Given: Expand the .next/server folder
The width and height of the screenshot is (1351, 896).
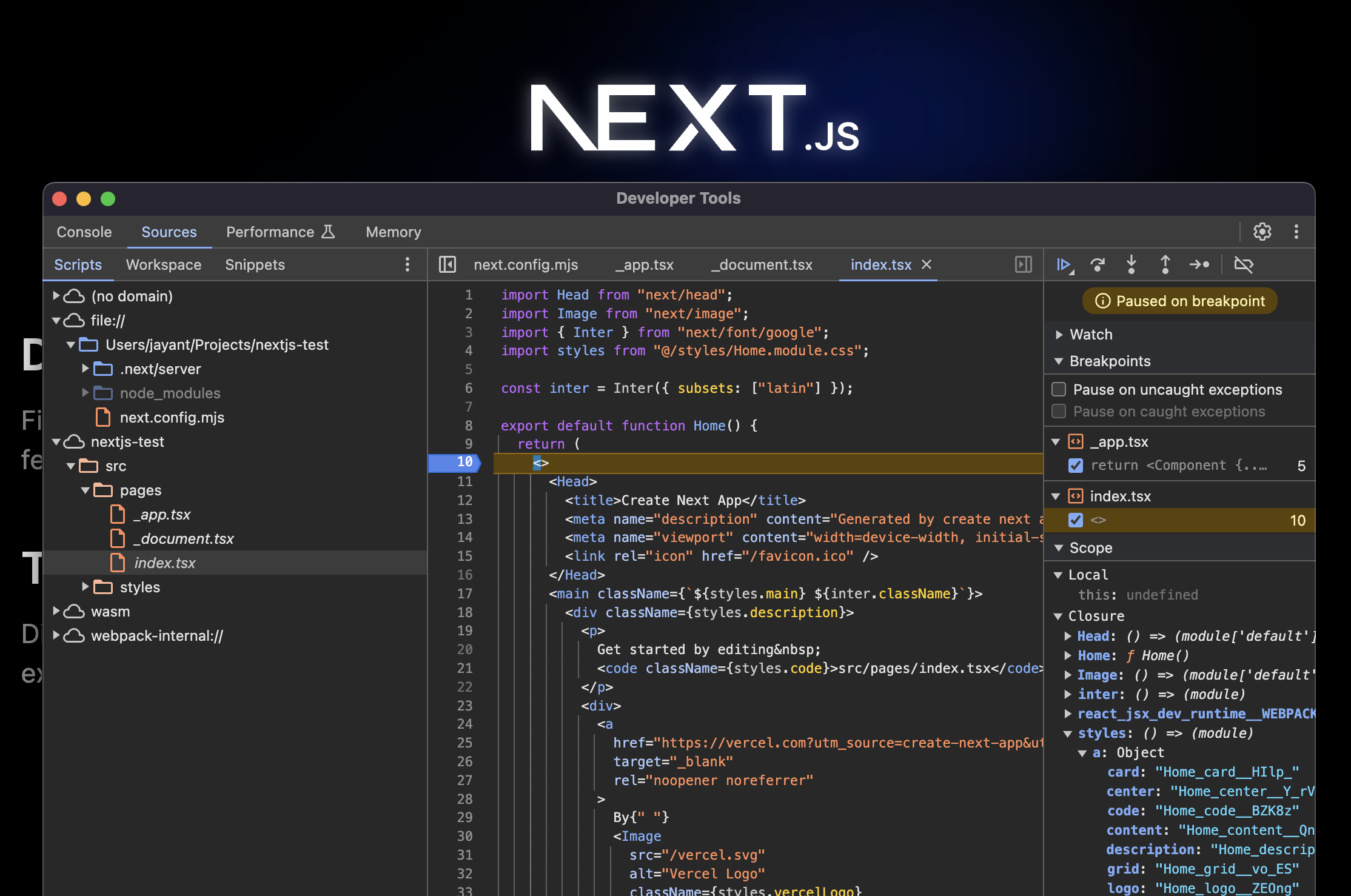Looking at the screenshot, I should [x=85, y=369].
